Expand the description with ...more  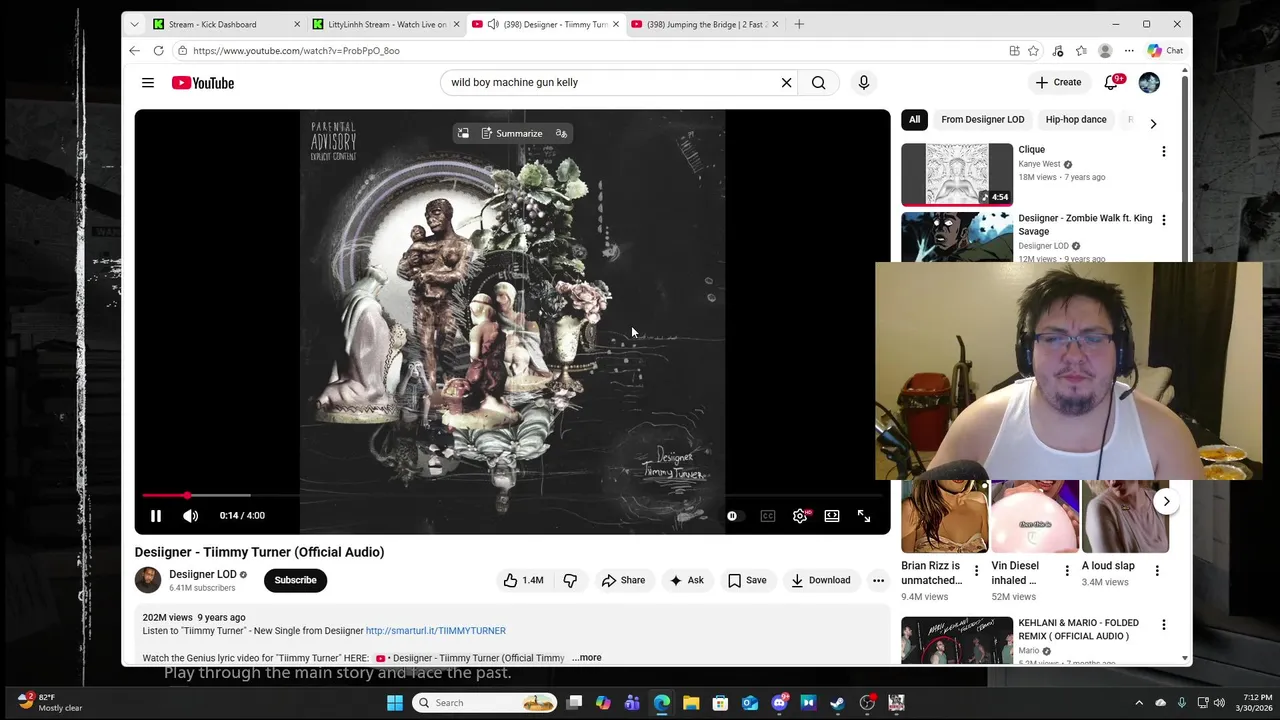tap(587, 658)
